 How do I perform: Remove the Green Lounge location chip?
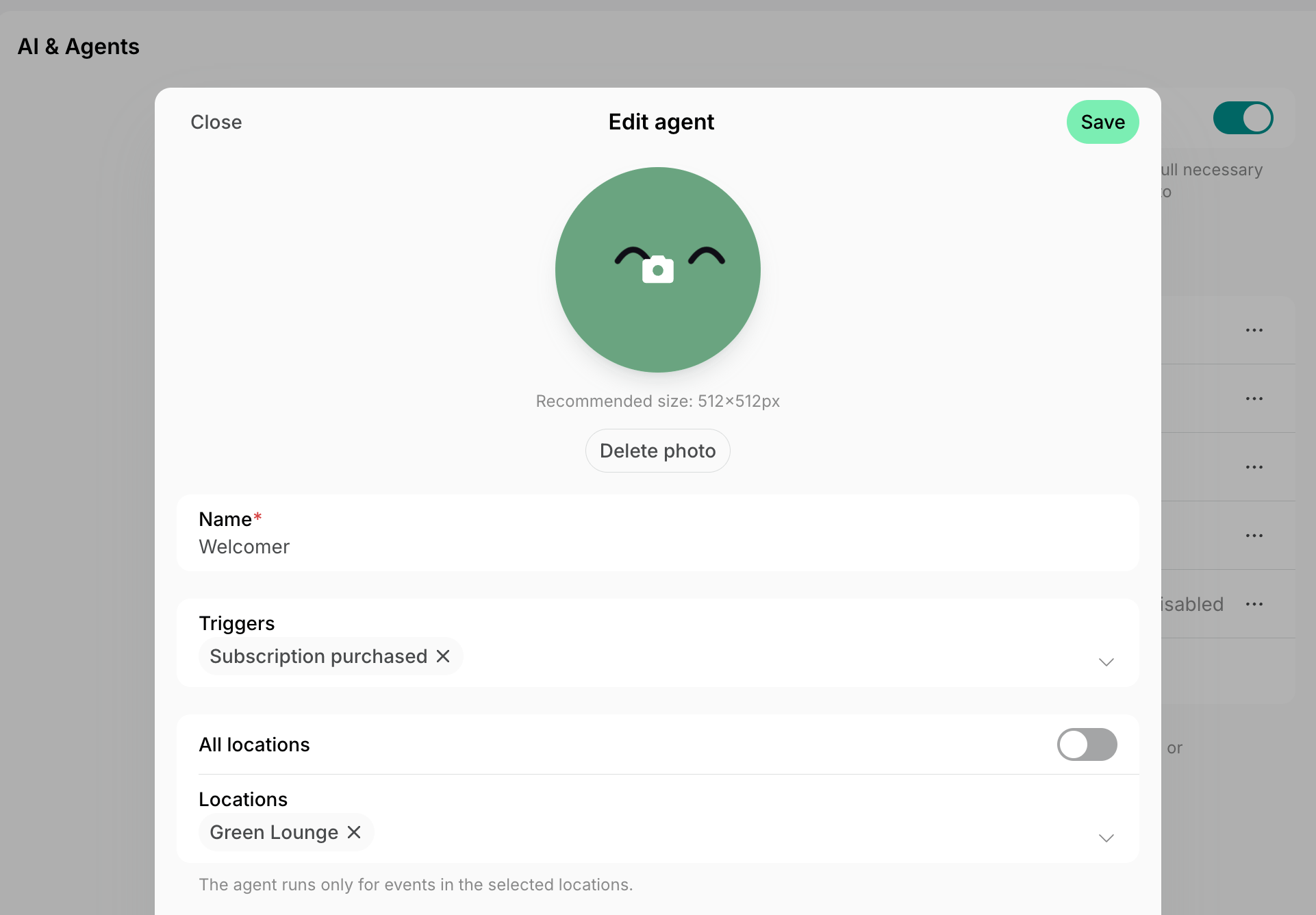(x=354, y=832)
